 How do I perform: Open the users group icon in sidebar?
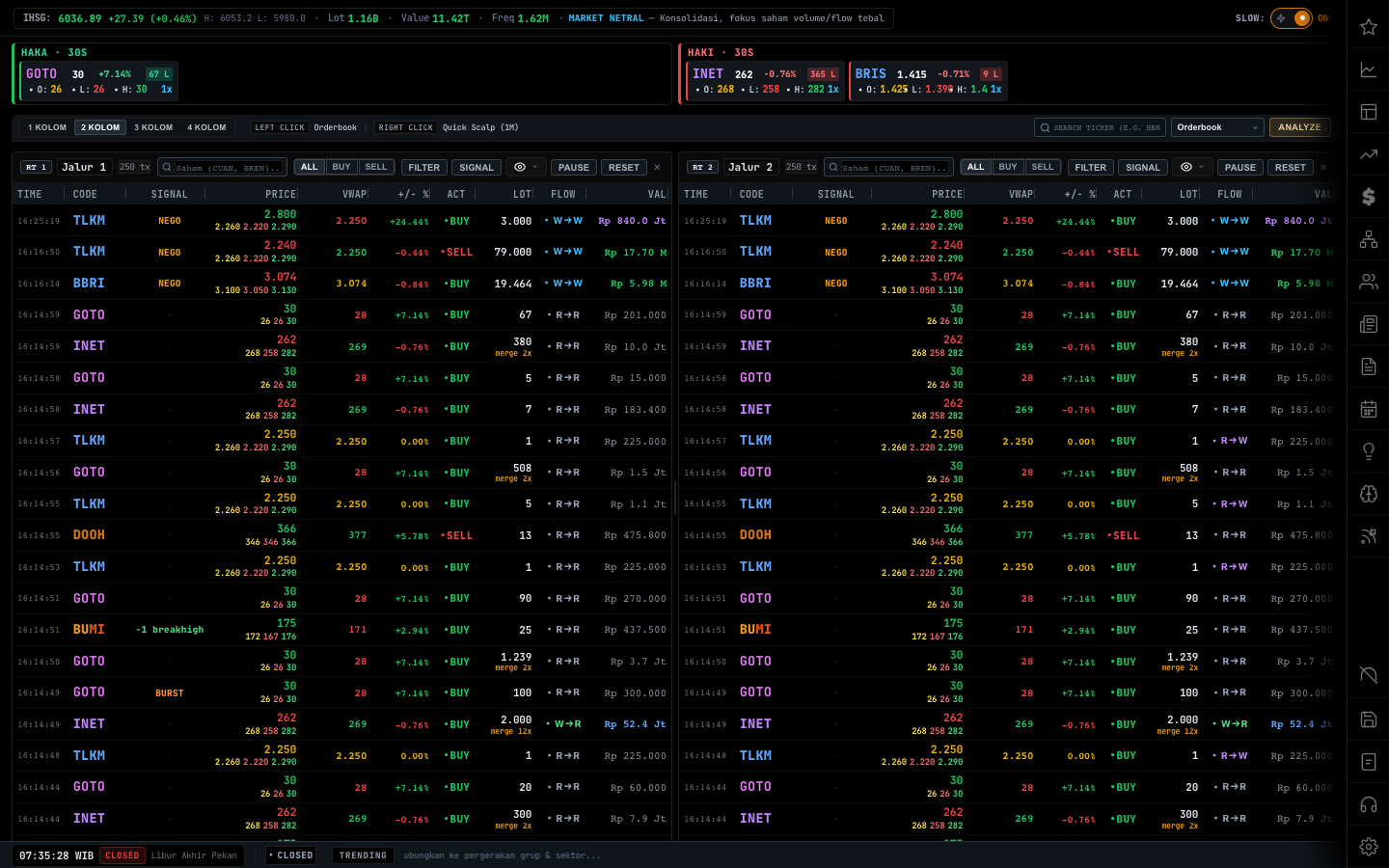click(1368, 282)
